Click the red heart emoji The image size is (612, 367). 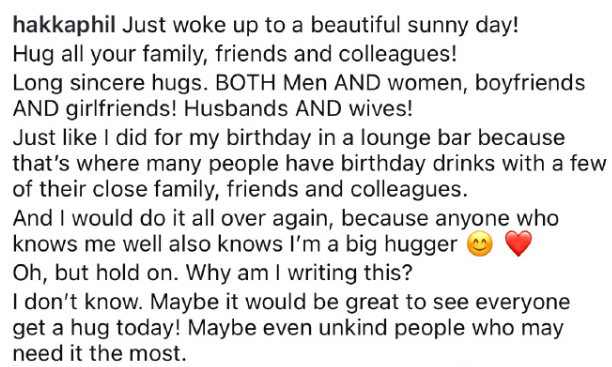(518, 244)
